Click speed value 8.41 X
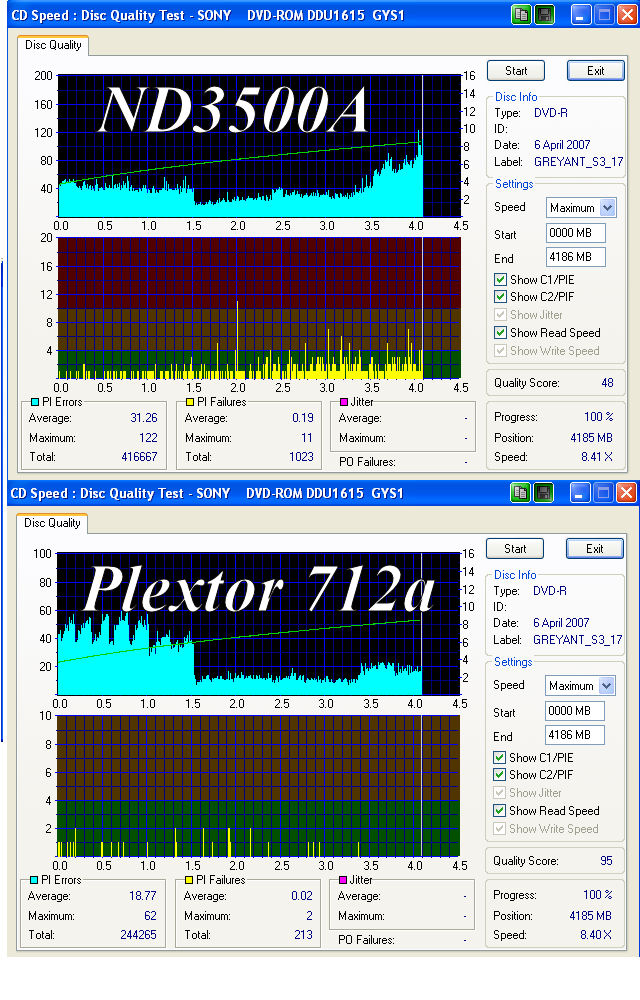 597,457
